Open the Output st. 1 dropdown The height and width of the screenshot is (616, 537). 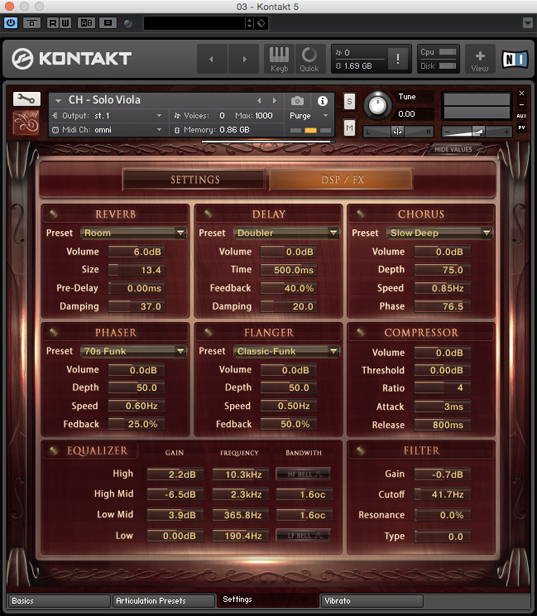[107, 116]
